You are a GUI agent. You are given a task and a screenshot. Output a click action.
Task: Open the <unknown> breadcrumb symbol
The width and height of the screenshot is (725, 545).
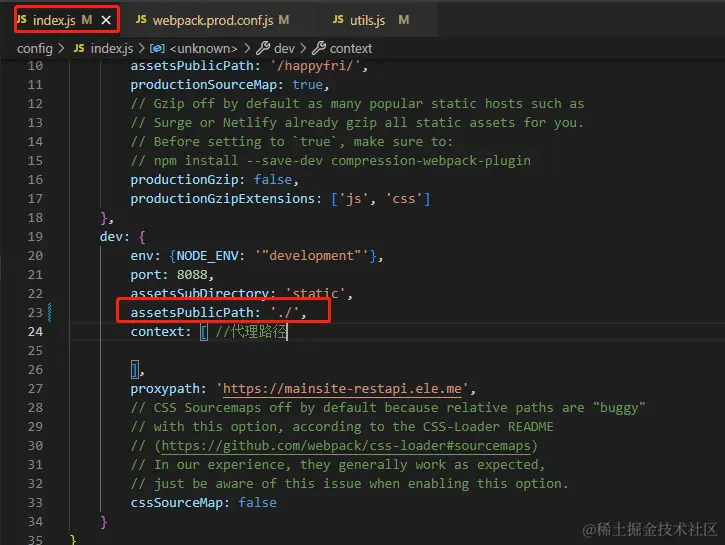(203, 48)
